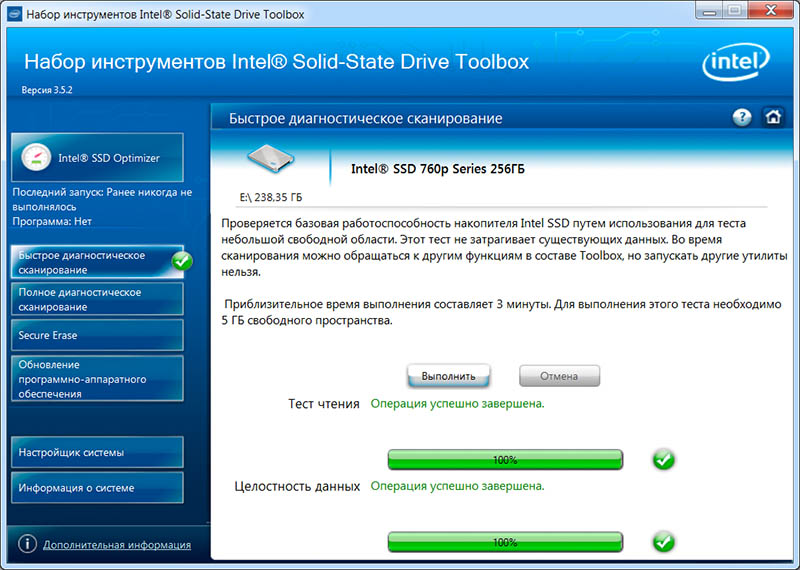Click the Тест чтения label
The height and width of the screenshot is (570, 800).
(x=323, y=404)
